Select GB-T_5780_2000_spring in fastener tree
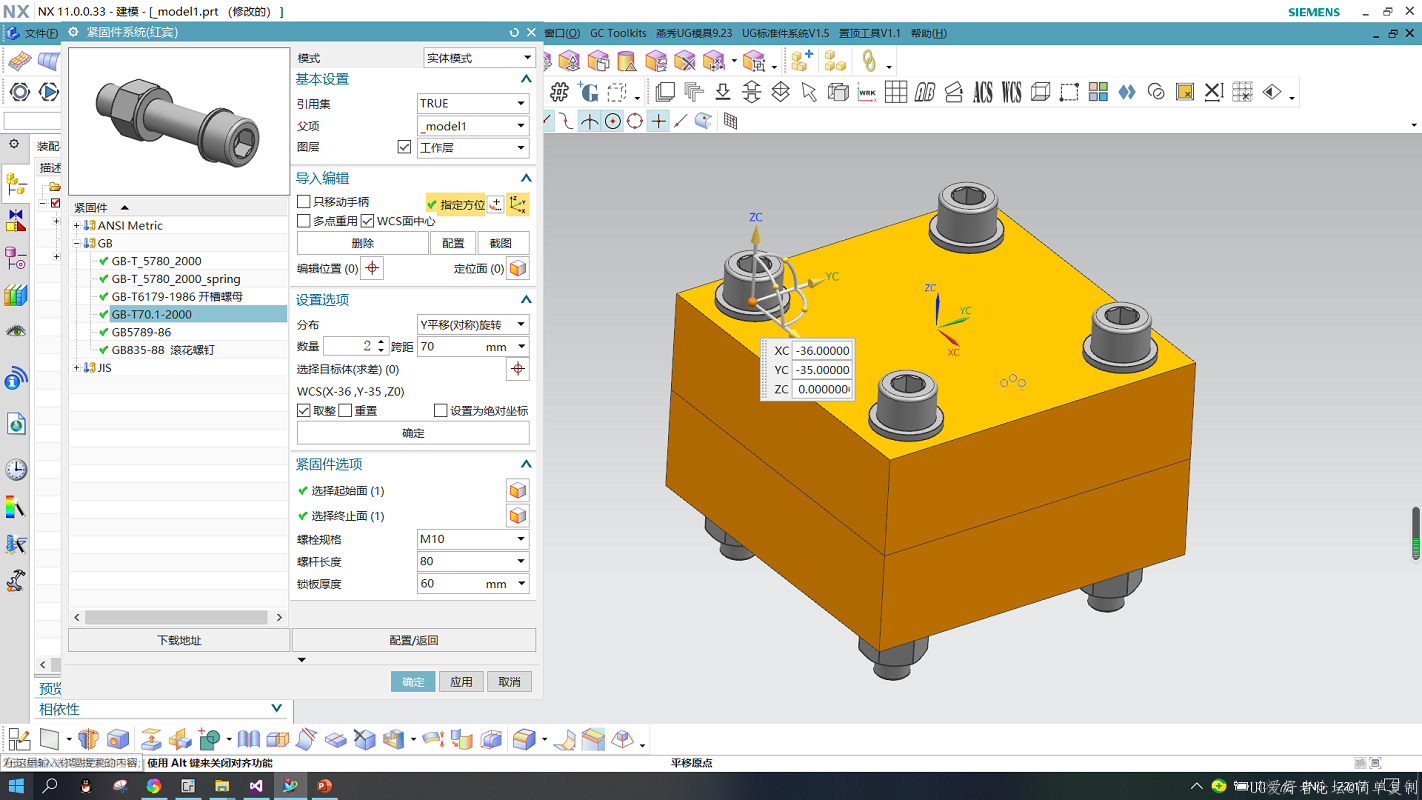Image resolution: width=1422 pixels, height=800 pixels. (176, 279)
